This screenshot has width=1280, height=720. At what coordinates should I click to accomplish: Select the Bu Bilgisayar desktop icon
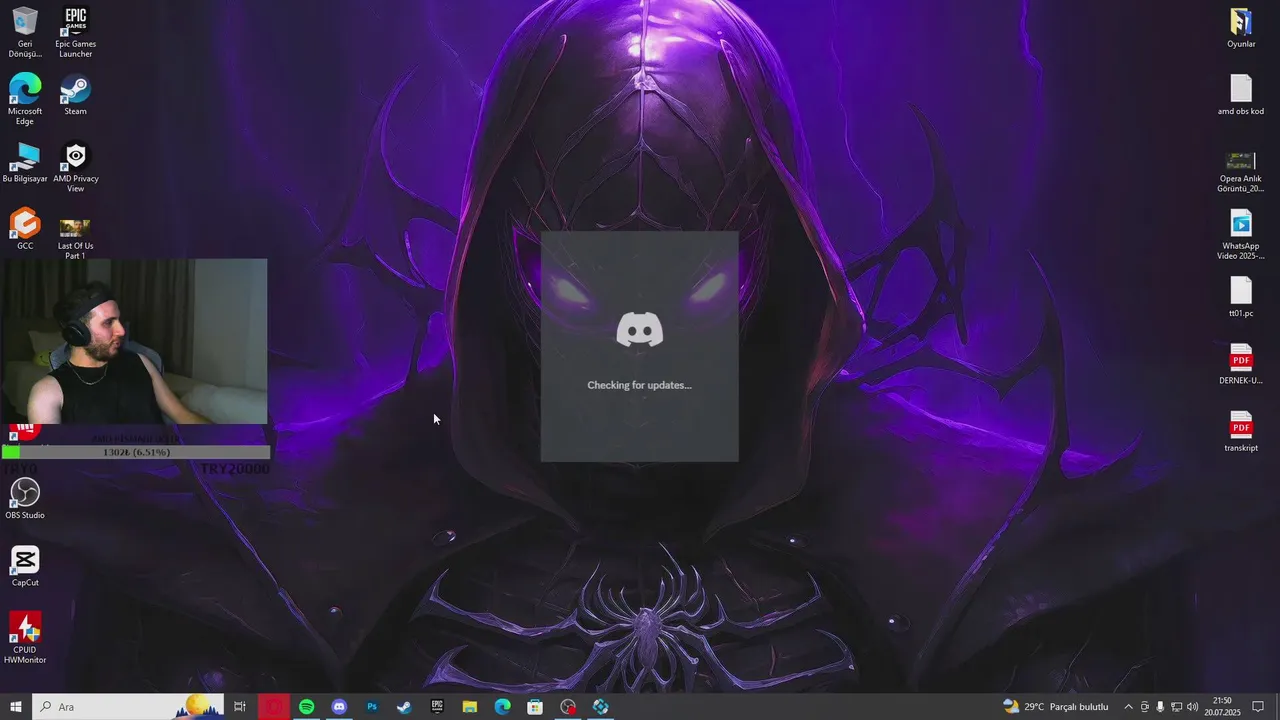pos(25,162)
